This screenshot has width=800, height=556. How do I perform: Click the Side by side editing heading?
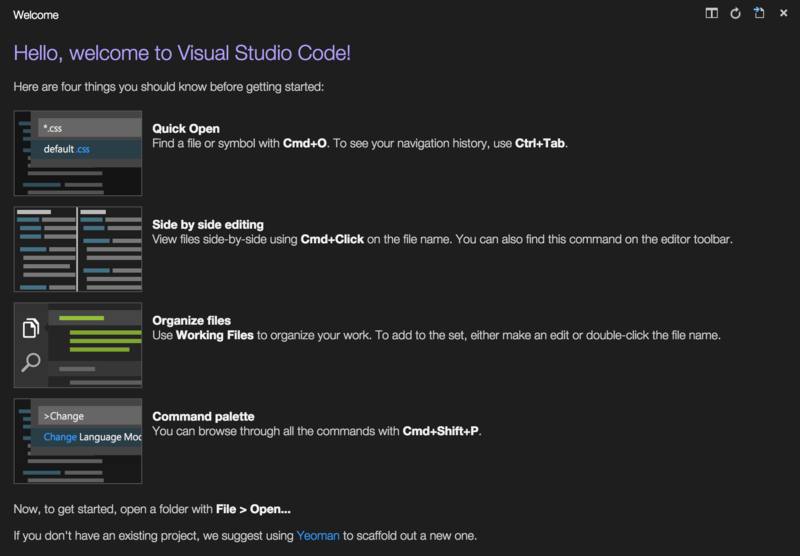pyautogui.click(x=208, y=224)
